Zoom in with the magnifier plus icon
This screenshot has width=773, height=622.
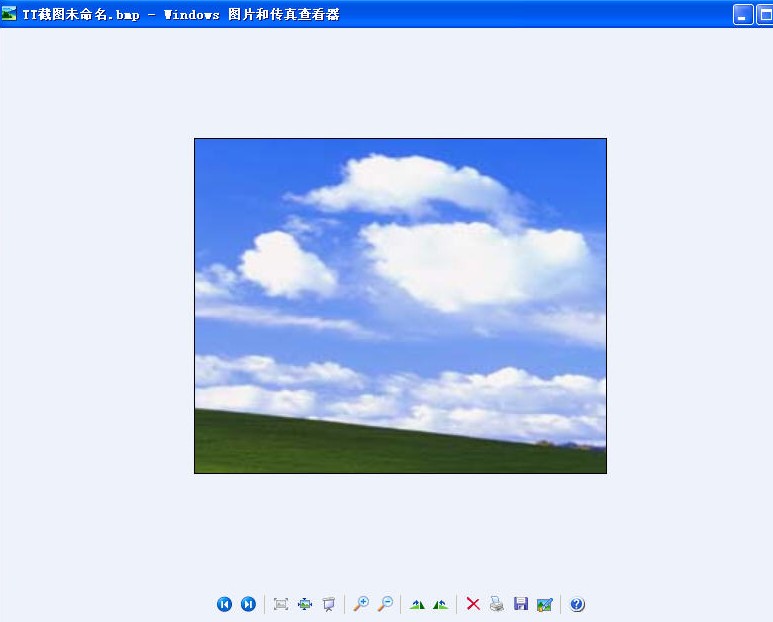pos(361,604)
